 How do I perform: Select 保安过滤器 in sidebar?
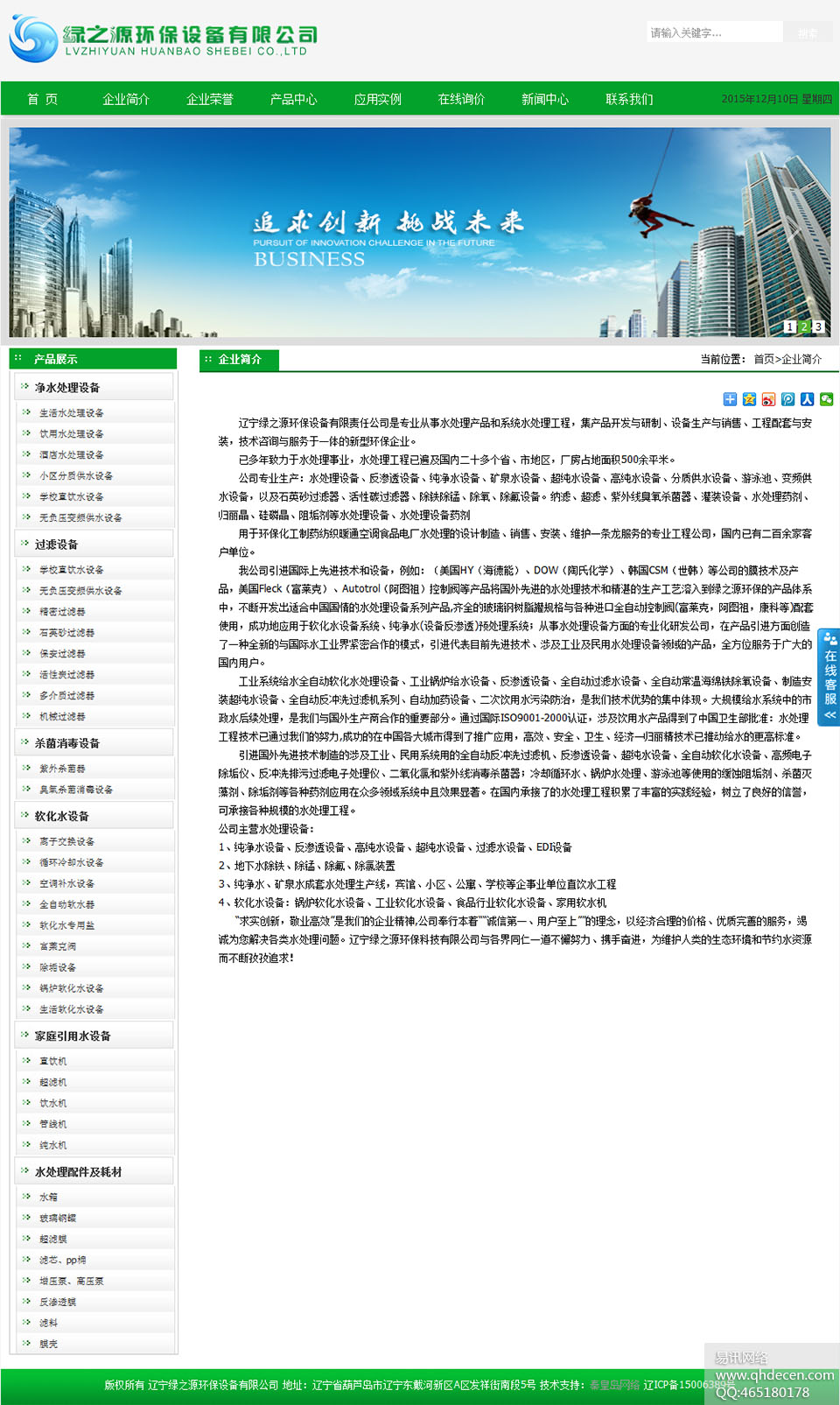62,653
